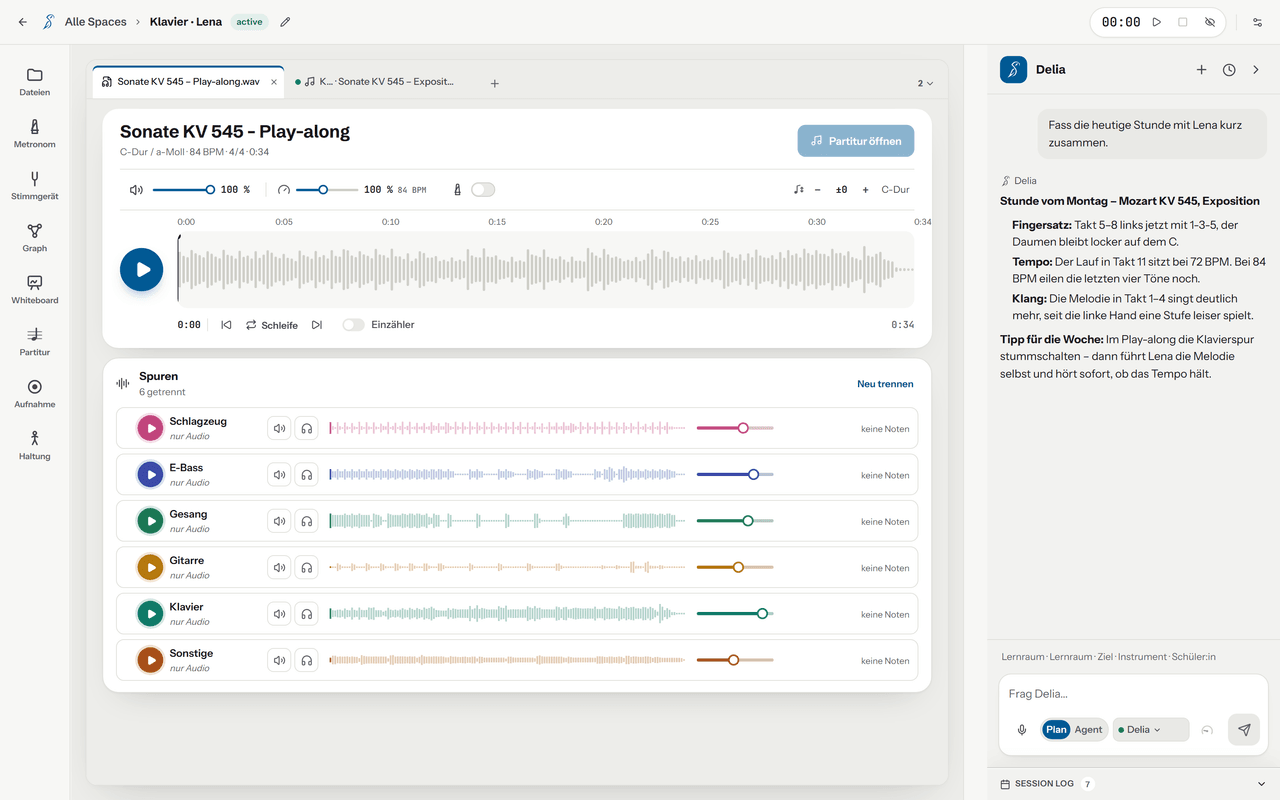Play the E-Bass track
This screenshot has width=1280, height=800.
pyautogui.click(x=151, y=475)
